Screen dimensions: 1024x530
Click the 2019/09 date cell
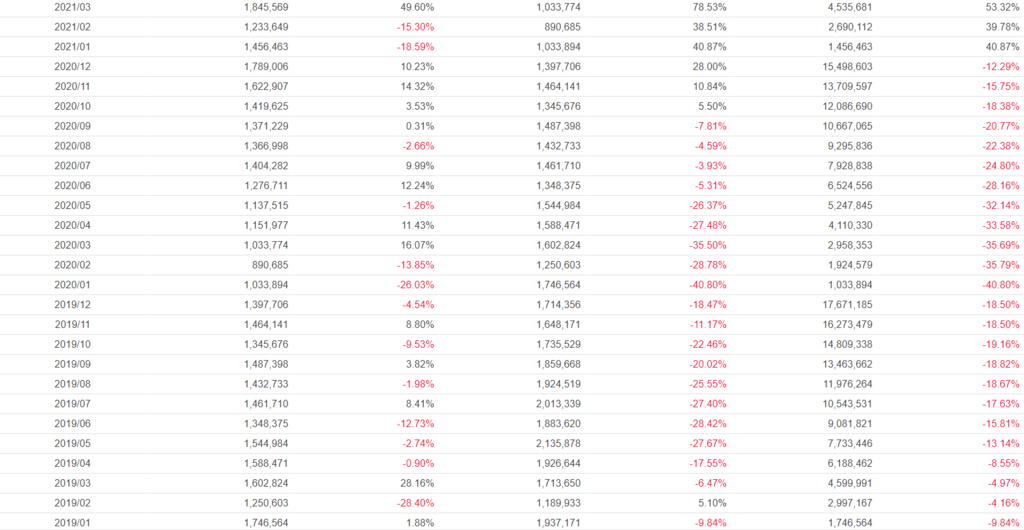(x=73, y=364)
